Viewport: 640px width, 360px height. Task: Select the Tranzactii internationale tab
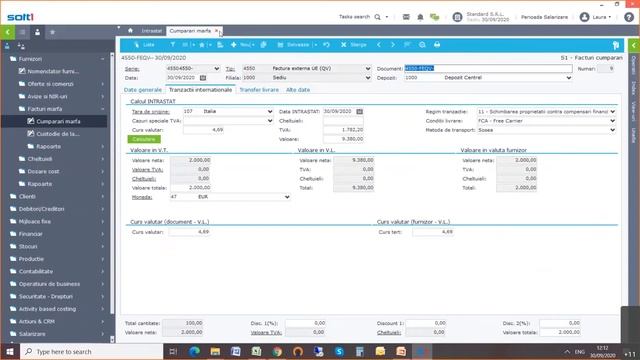(200, 90)
